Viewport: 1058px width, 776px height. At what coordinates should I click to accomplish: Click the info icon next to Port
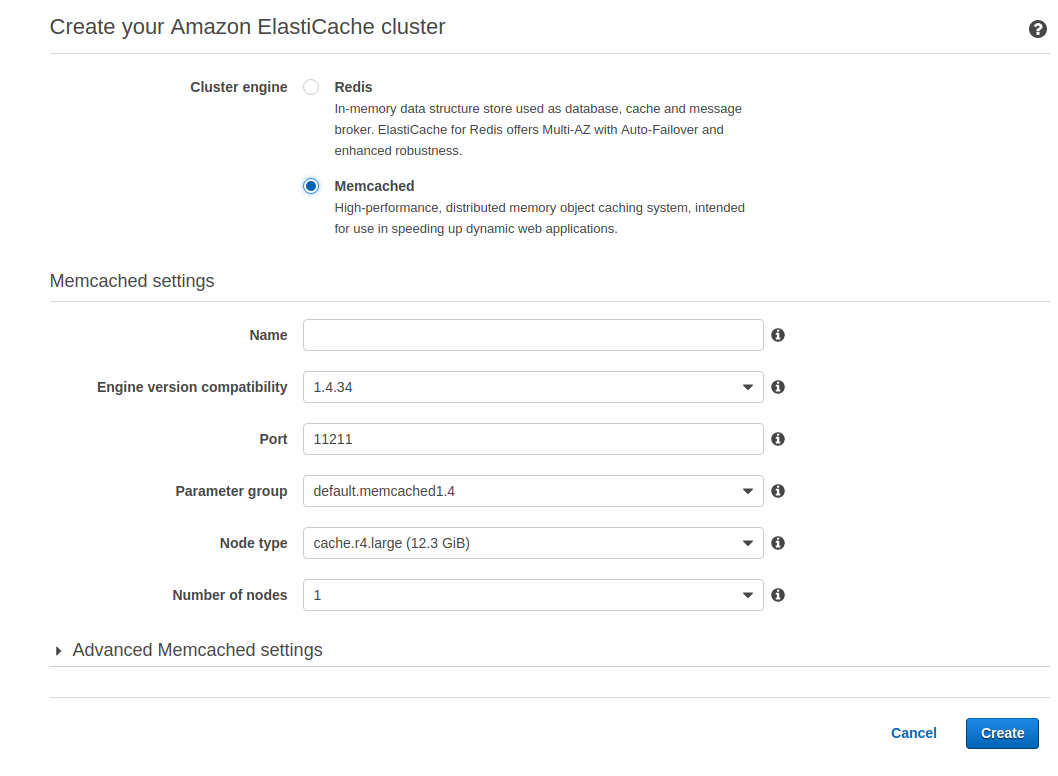pyautogui.click(x=778, y=439)
